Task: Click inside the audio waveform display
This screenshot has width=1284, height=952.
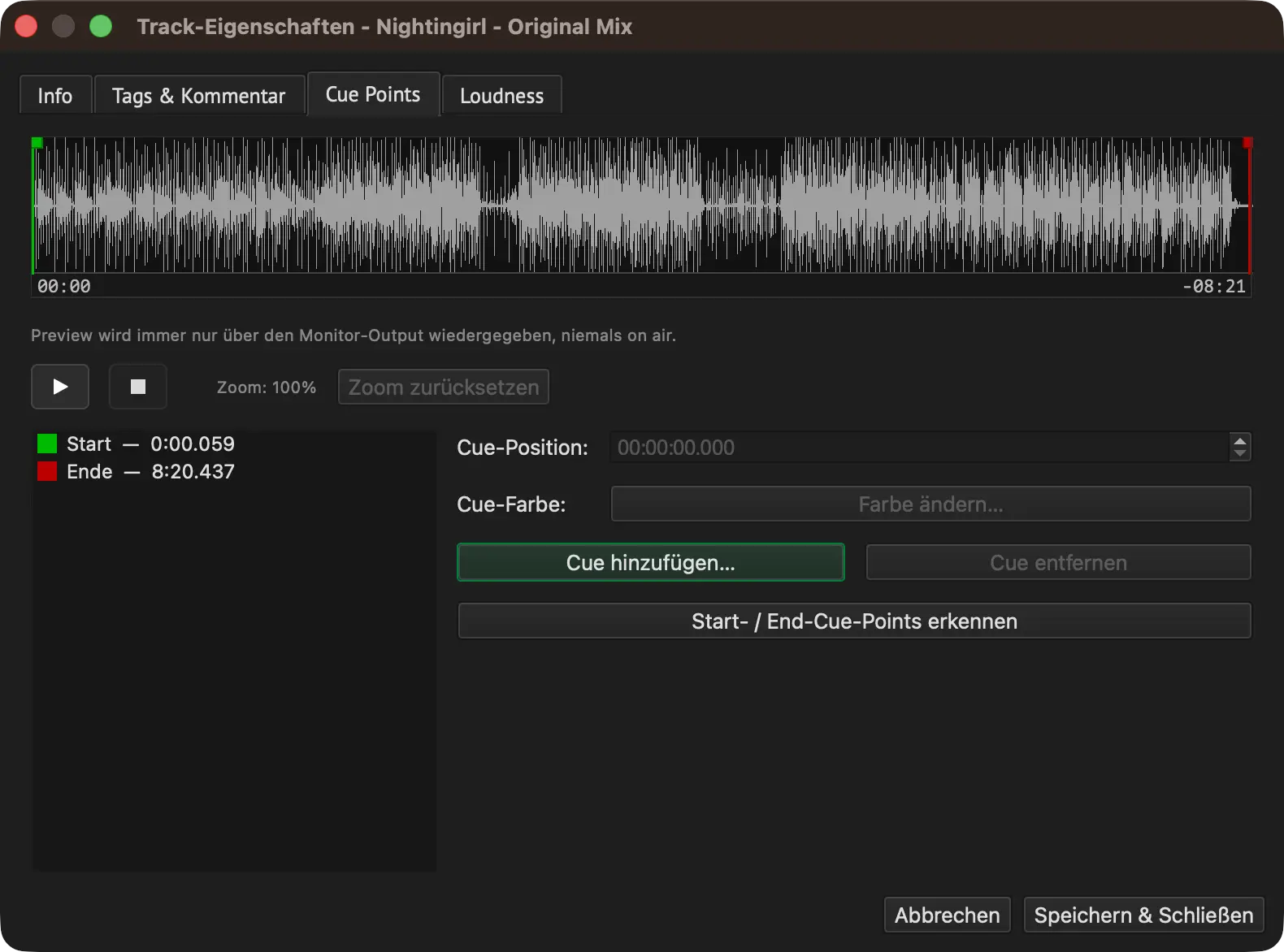Action: pyautogui.click(x=641, y=205)
